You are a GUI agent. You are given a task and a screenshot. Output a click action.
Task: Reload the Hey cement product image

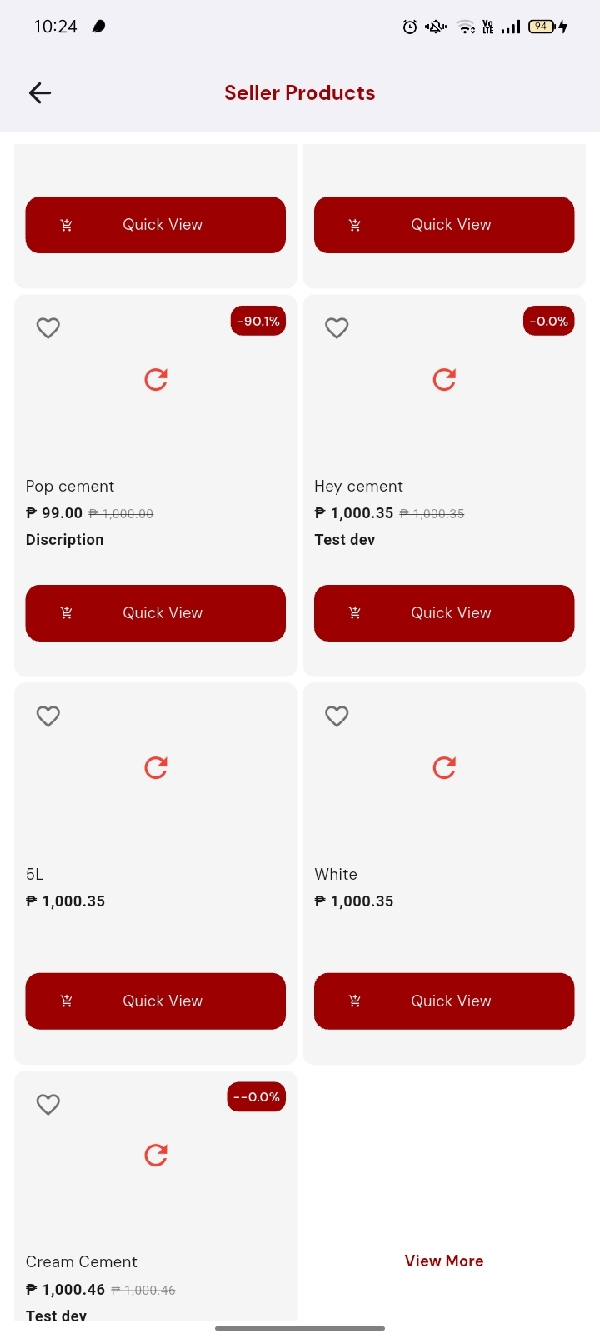pos(444,379)
